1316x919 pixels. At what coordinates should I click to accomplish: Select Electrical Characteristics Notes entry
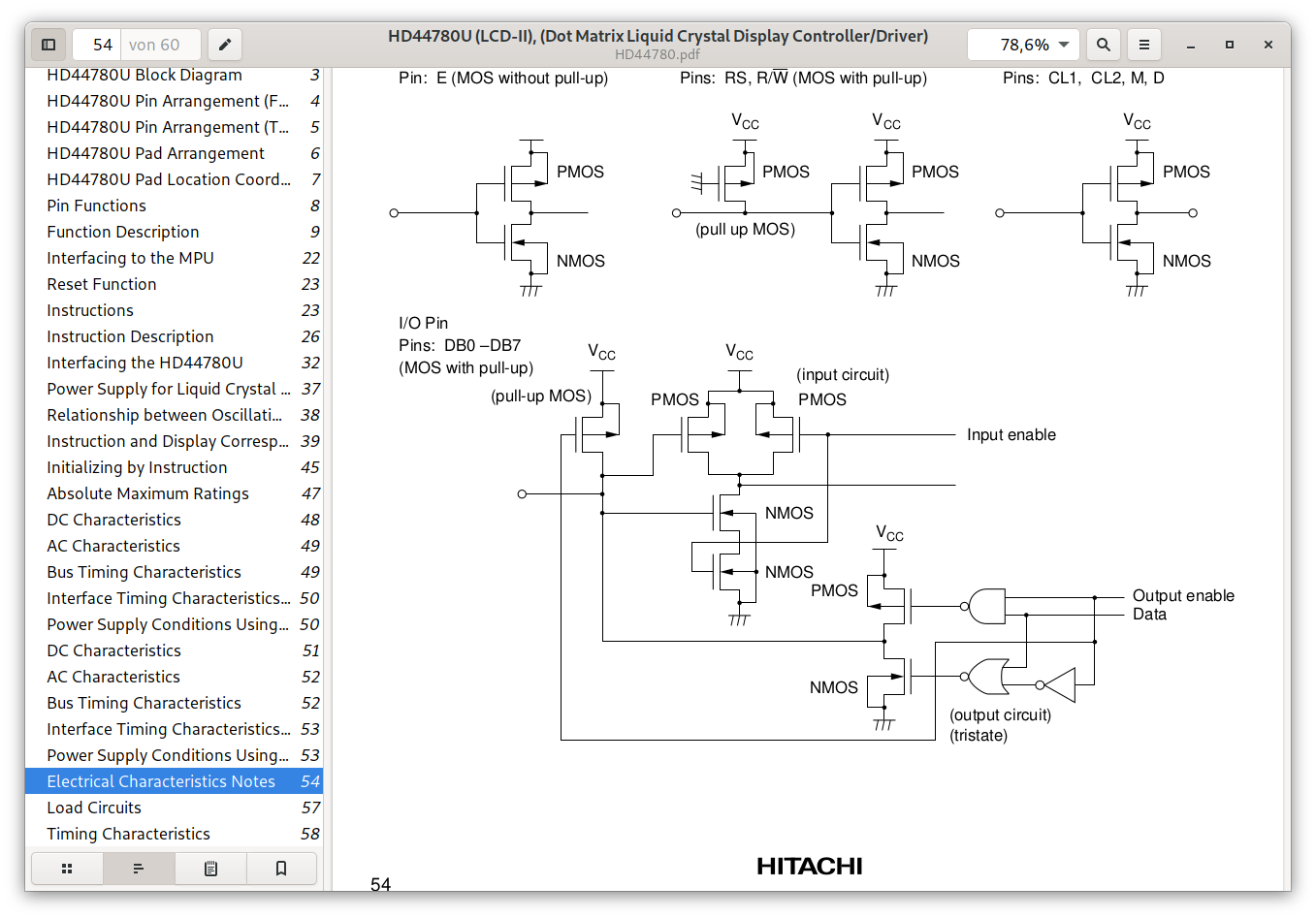click(174, 781)
